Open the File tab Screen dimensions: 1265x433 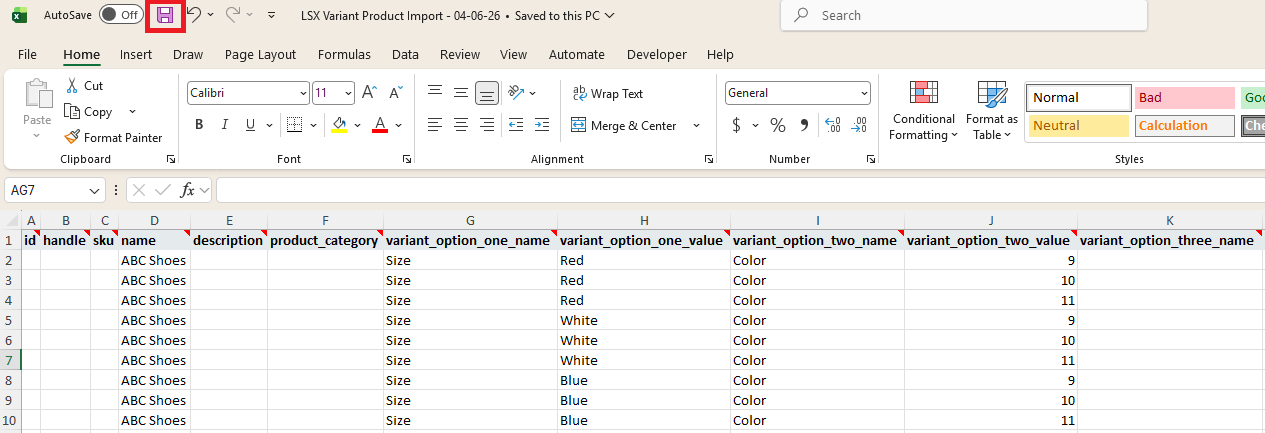(28, 54)
